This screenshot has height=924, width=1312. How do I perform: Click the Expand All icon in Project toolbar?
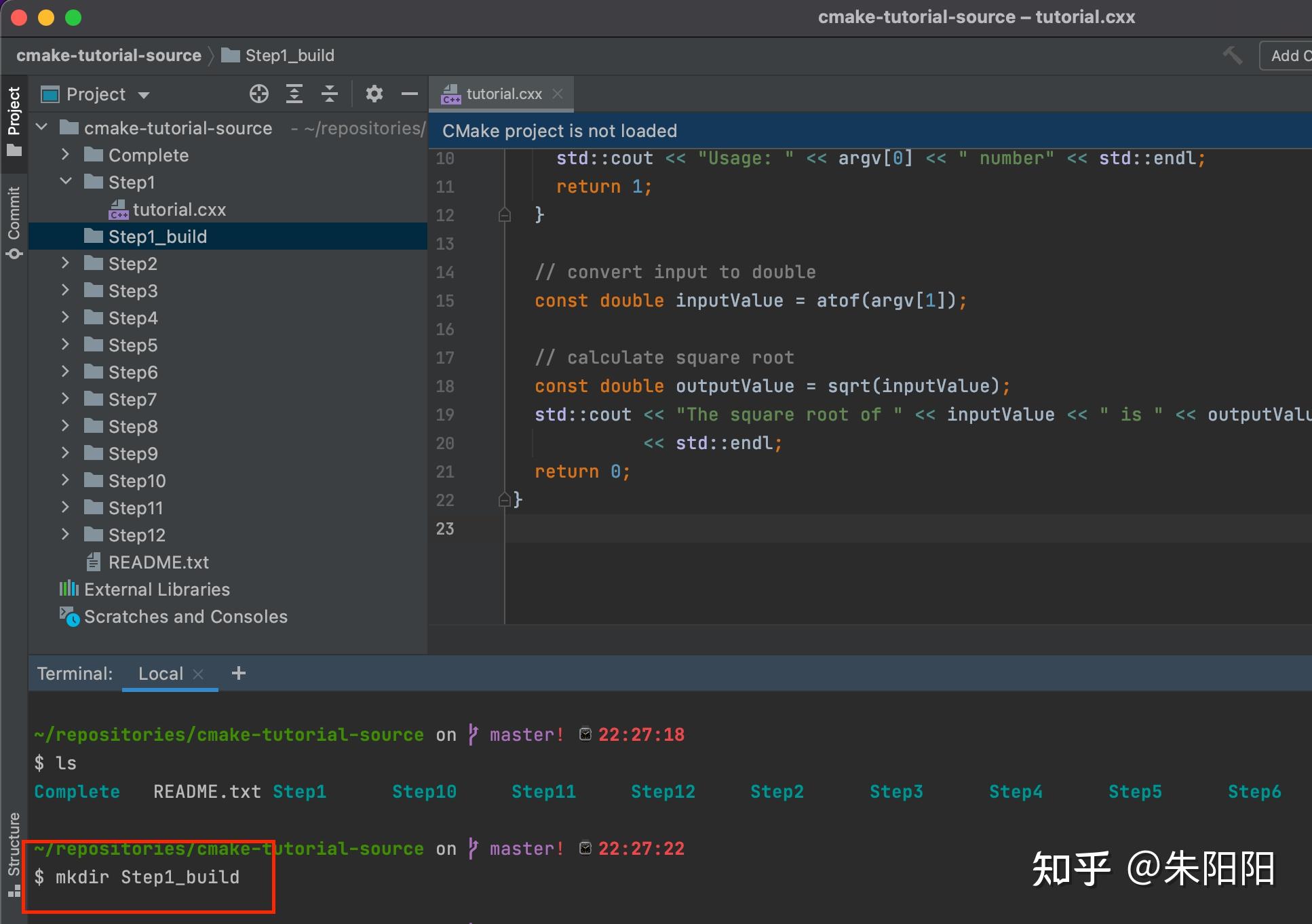pyautogui.click(x=294, y=94)
